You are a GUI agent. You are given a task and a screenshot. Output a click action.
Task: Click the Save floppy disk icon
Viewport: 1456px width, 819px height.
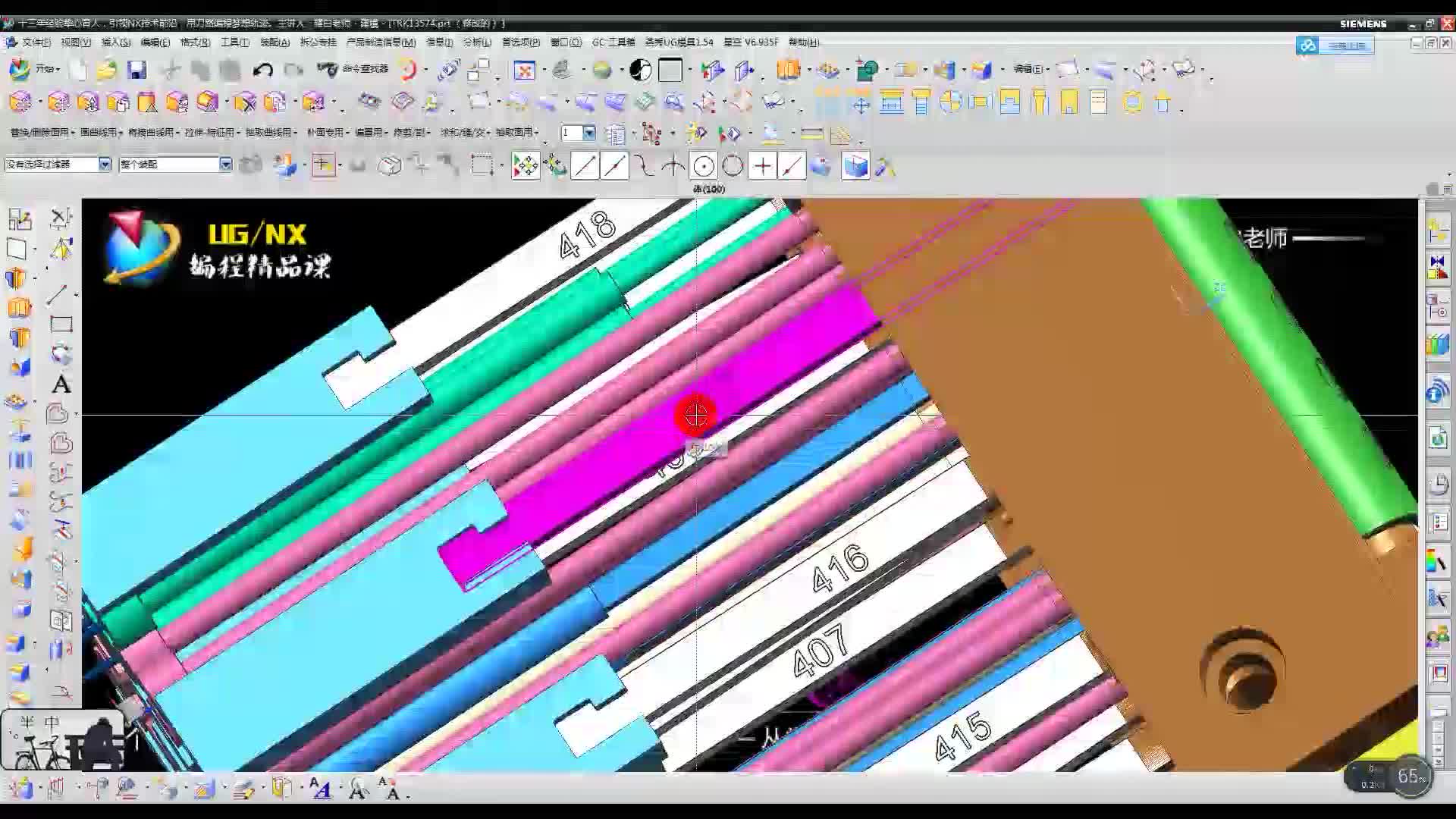coord(136,71)
